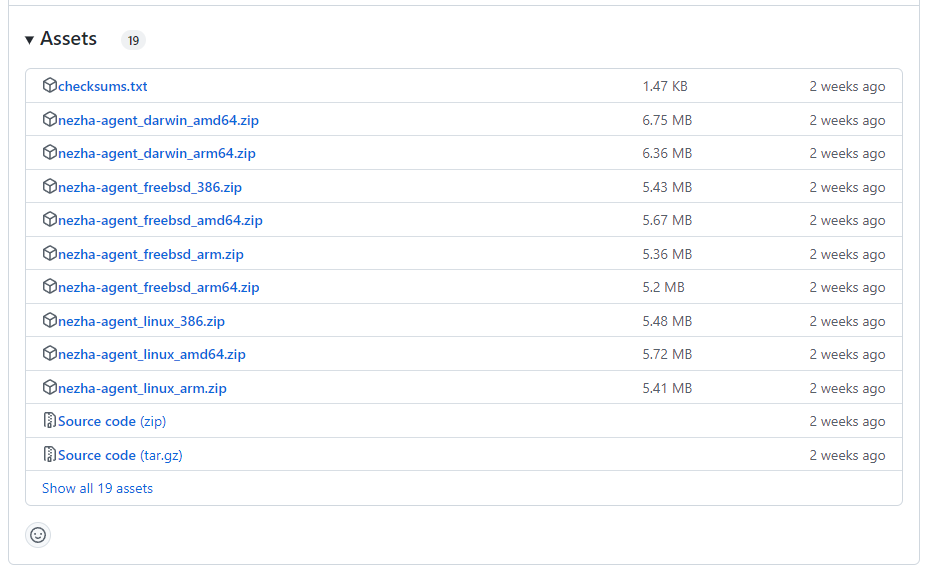Click package icon beside nezha-agent_linux_386.zip
The height and width of the screenshot is (576, 926).
click(x=50, y=320)
